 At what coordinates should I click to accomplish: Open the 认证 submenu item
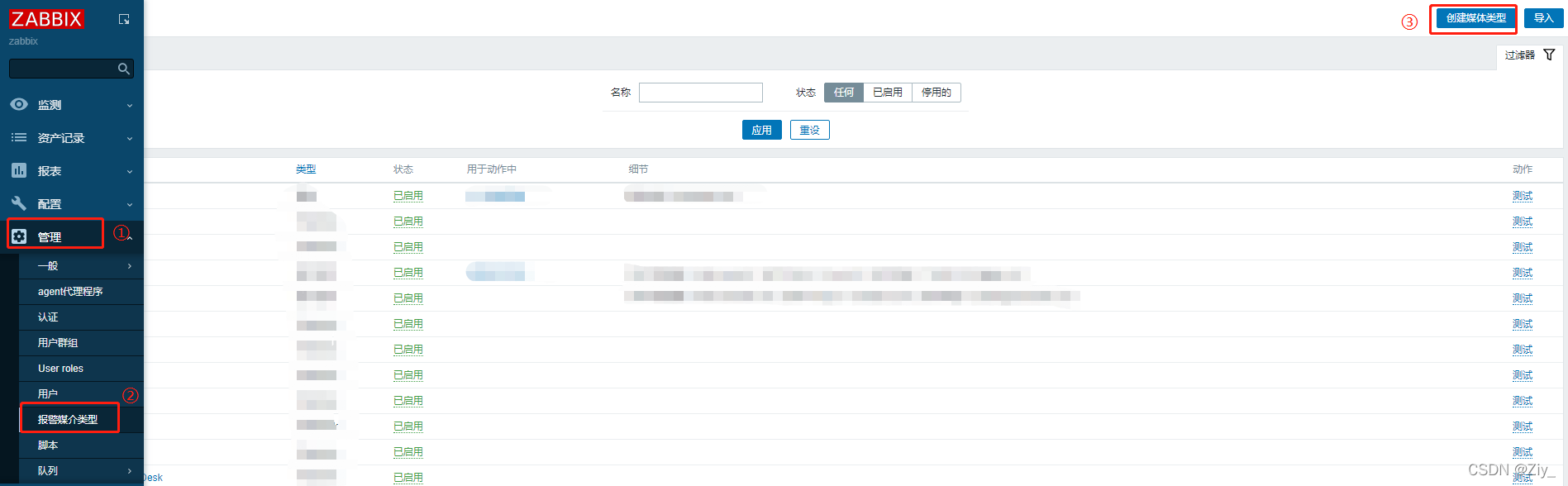point(48,317)
